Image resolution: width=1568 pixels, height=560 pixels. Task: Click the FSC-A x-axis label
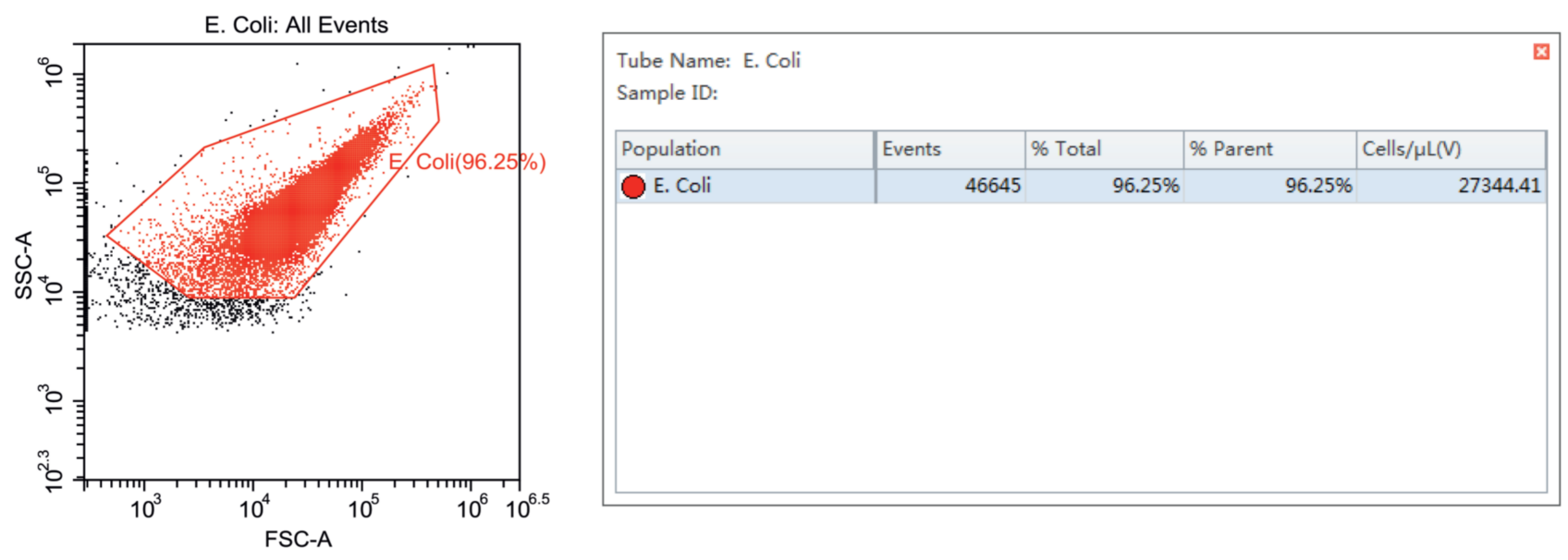click(x=298, y=540)
